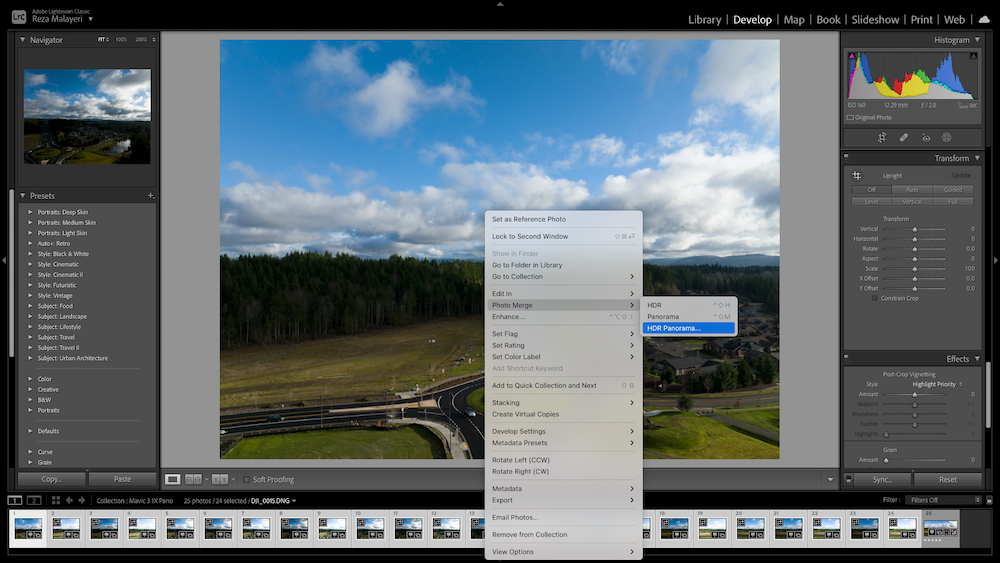The height and width of the screenshot is (563, 1000).
Task: Click the Paste button
Action: click(x=122, y=479)
